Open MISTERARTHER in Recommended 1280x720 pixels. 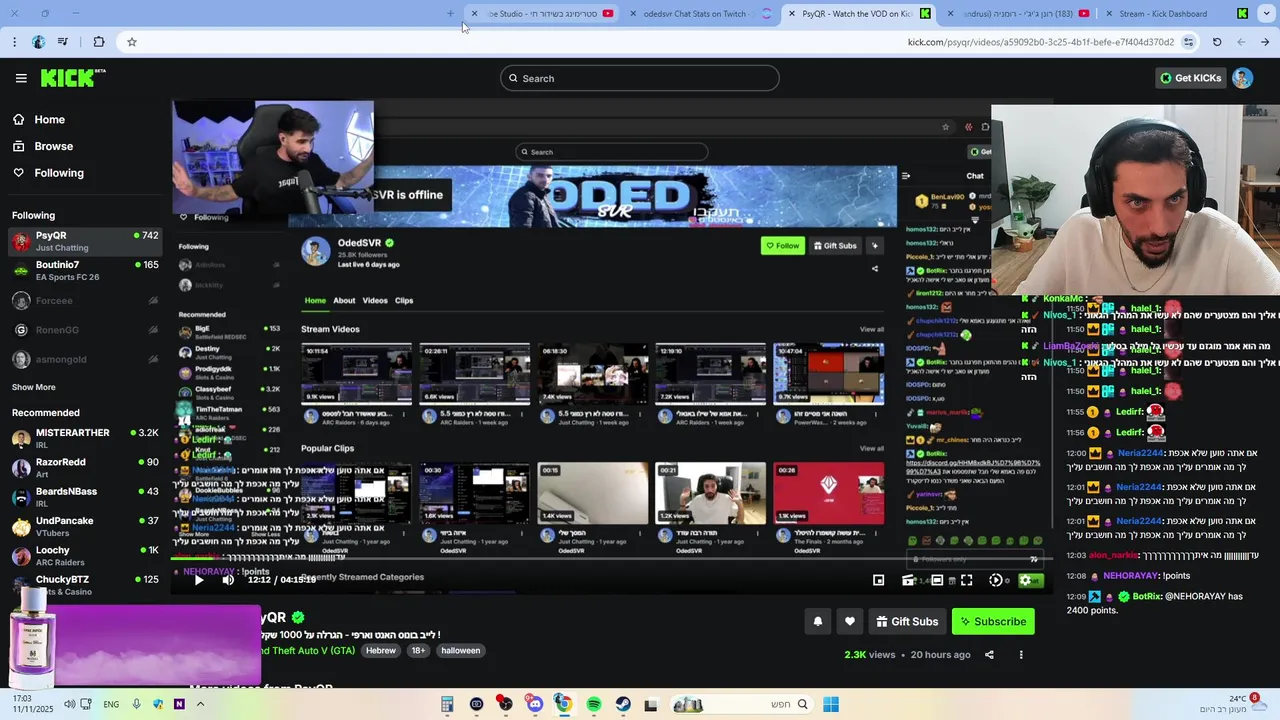pyautogui.click(x=85, y=438)
